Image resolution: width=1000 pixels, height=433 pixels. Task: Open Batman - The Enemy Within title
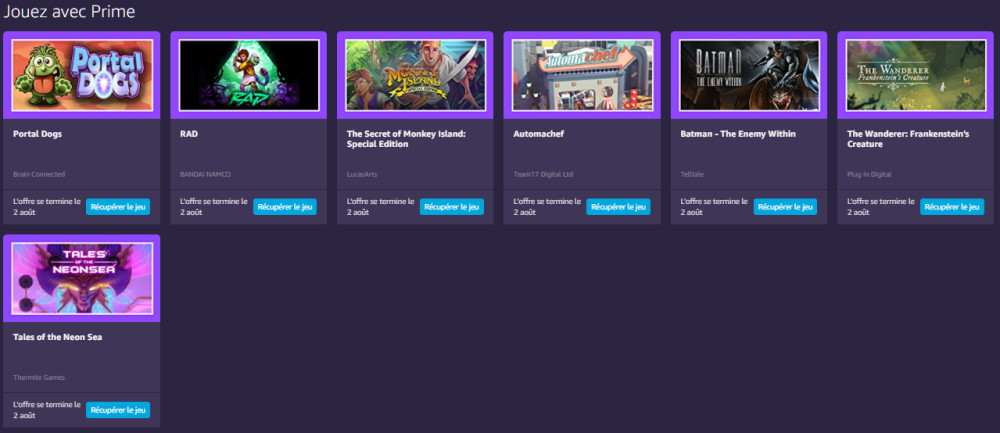coord(738,134)
